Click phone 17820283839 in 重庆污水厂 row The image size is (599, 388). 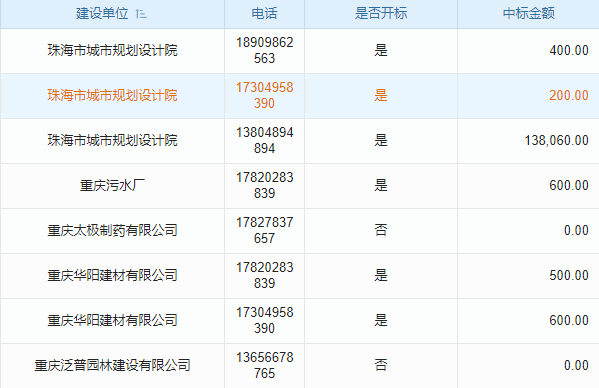pyautogui.click(x=264, y=186)
